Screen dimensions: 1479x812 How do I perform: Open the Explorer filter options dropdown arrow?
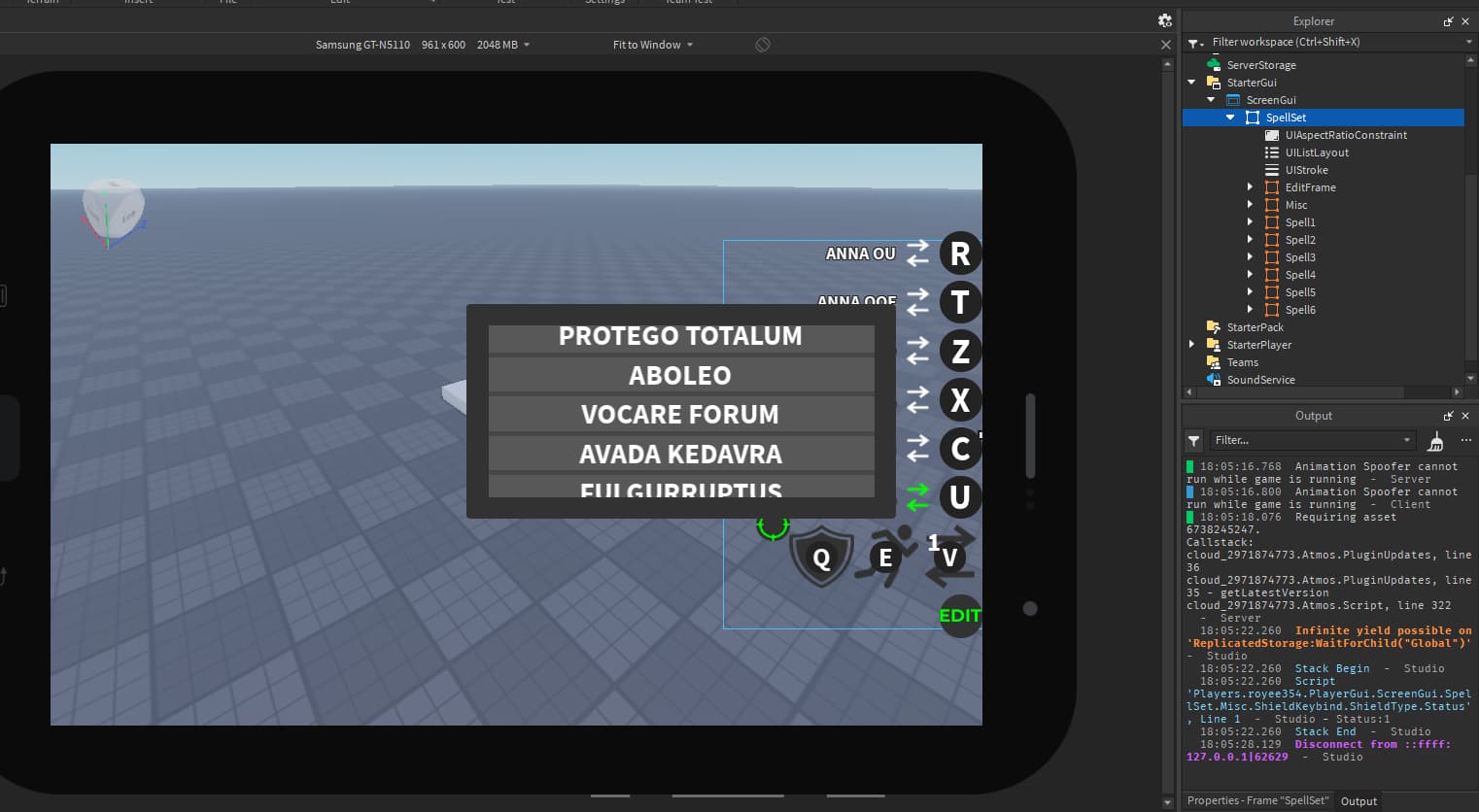[1468, 42]
